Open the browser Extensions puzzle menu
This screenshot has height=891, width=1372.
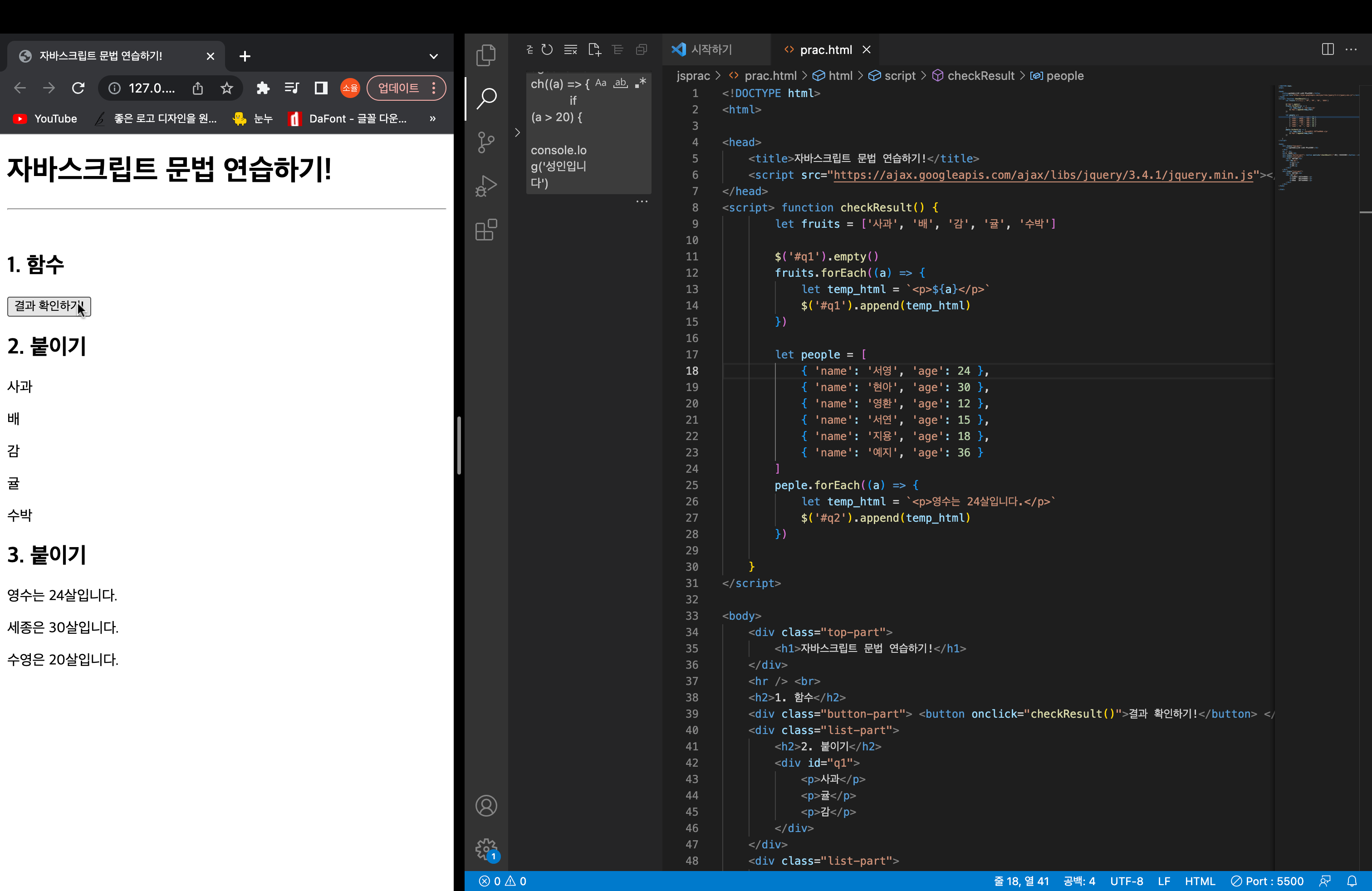click(x=263, y=88)
